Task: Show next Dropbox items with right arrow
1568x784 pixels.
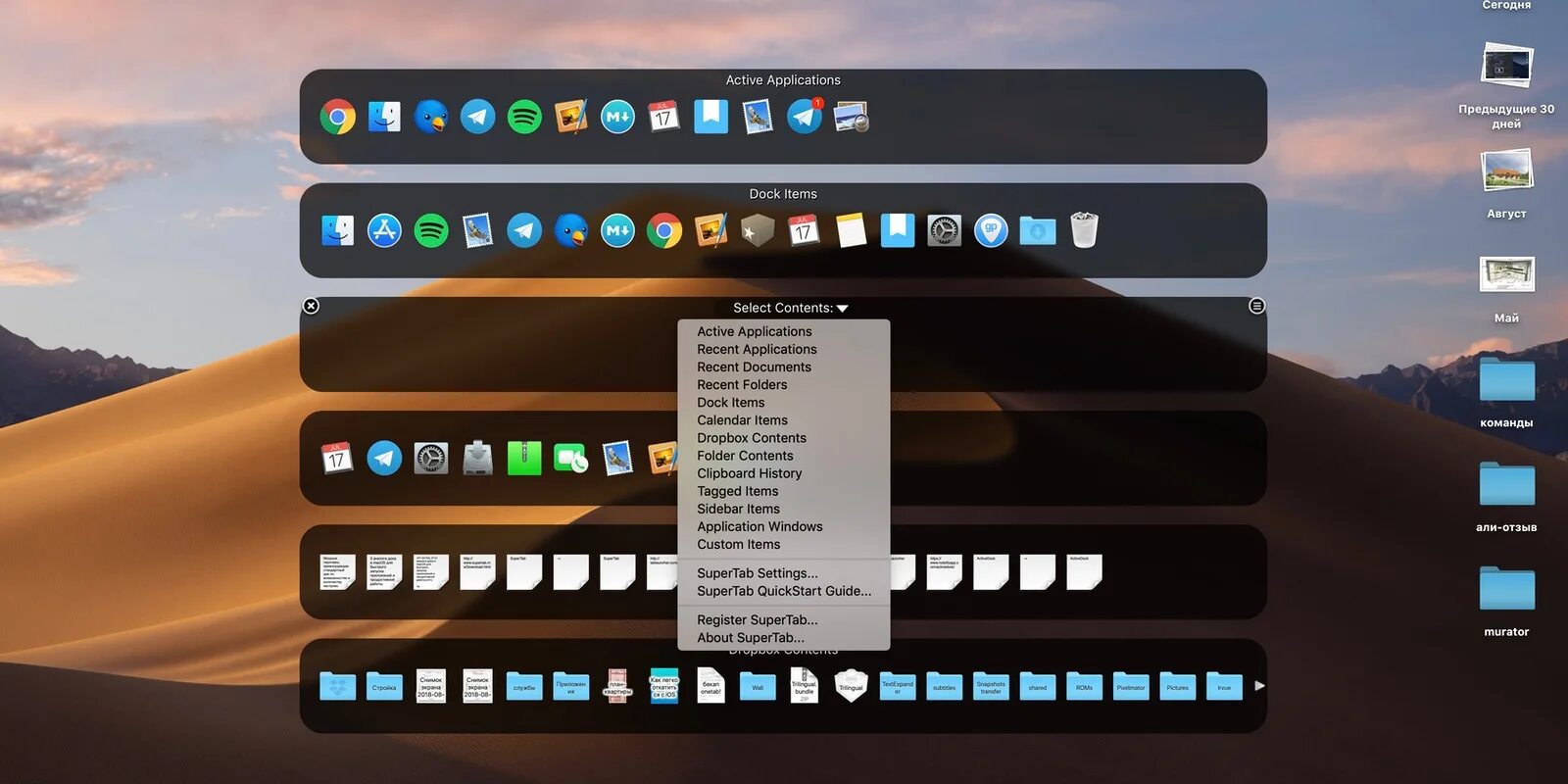Action: coord(1259,686)
